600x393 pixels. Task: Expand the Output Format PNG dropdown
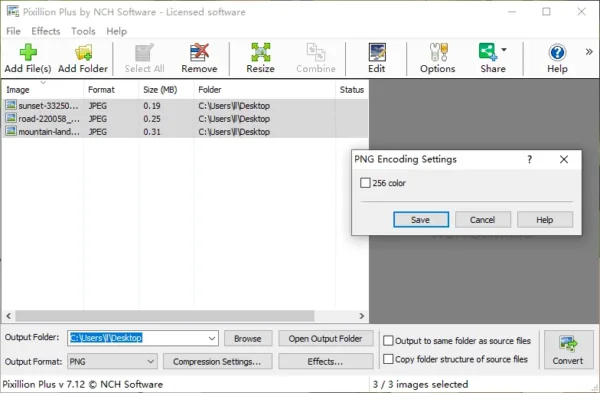pos(151,361)
